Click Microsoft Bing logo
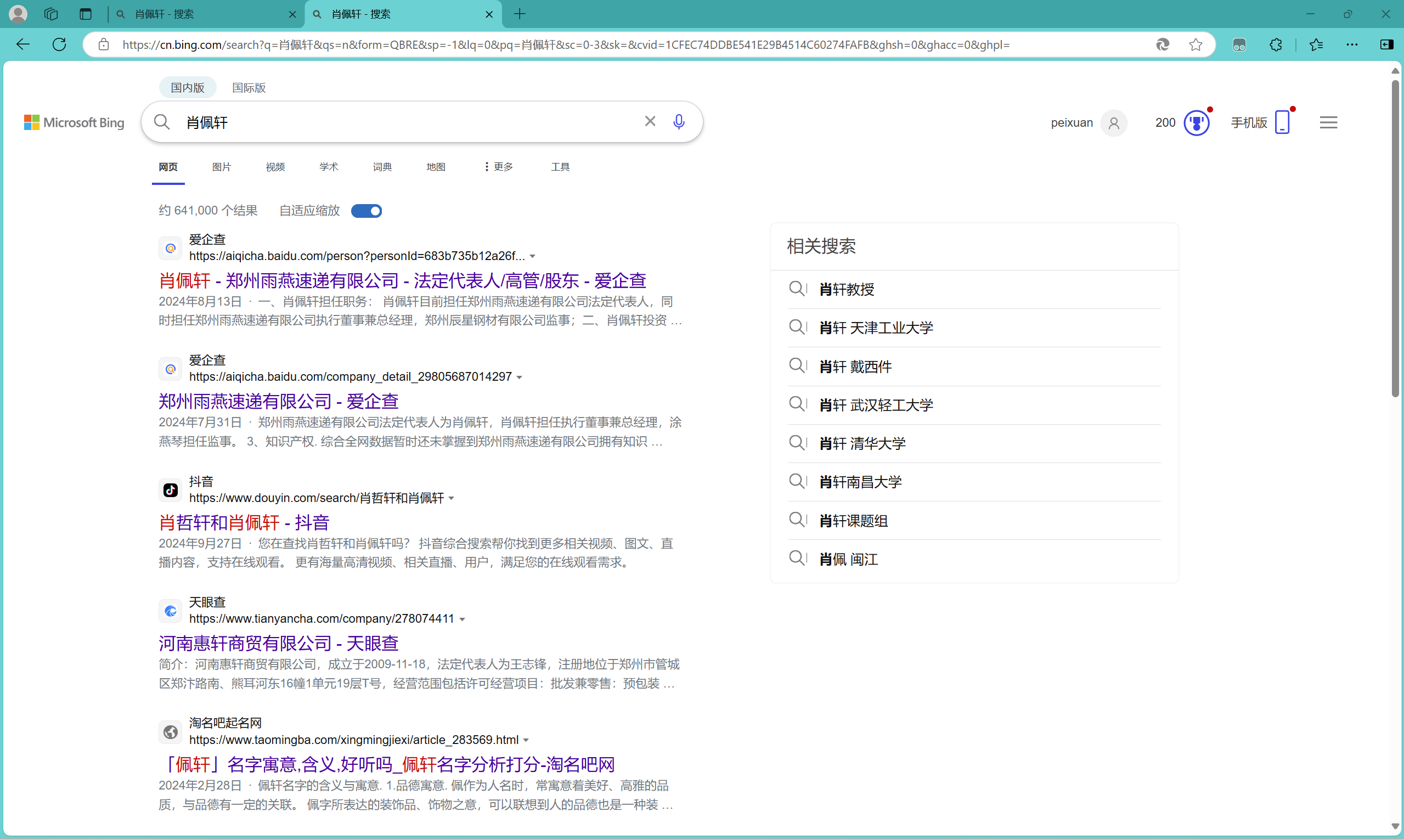This screenshot has height=840, width=1404. [74, 122]
